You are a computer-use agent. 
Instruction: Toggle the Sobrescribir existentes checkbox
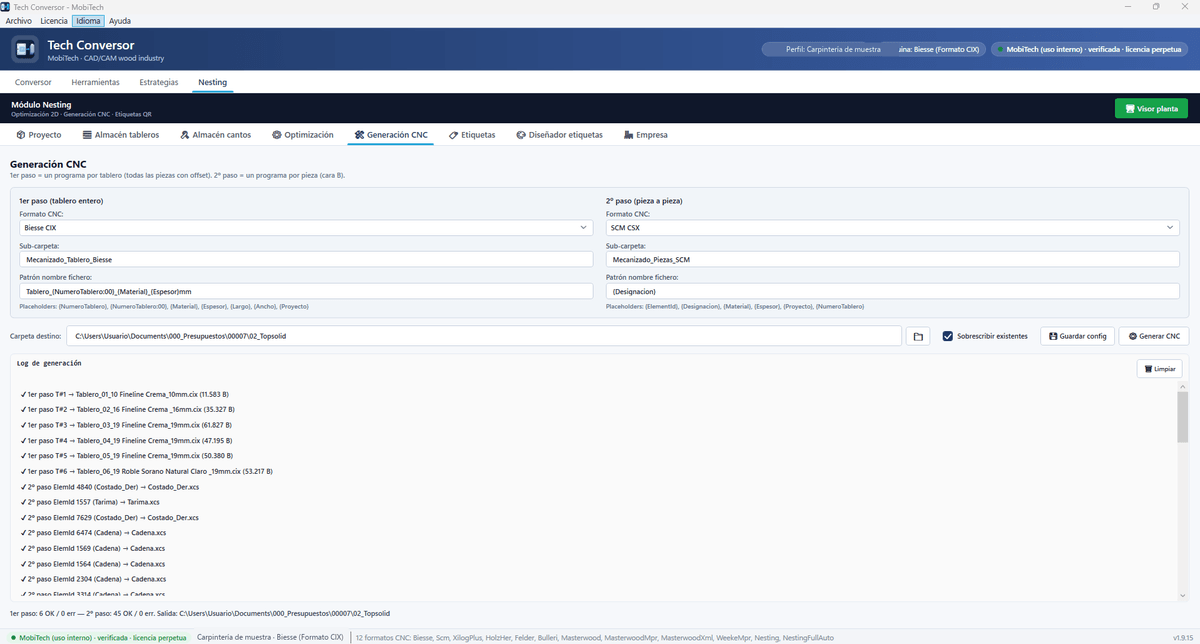click(x=948, y=336)
